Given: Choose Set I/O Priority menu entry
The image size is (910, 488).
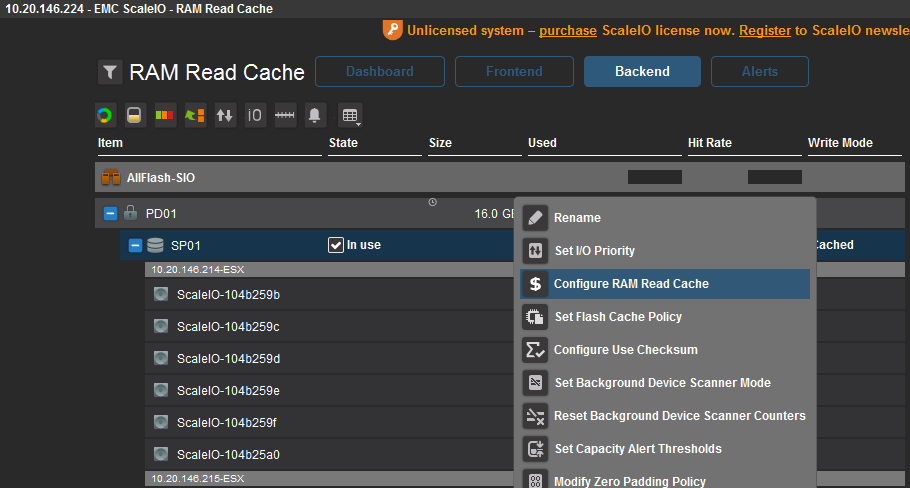Looking at the screenshot, I should point(665,251).
